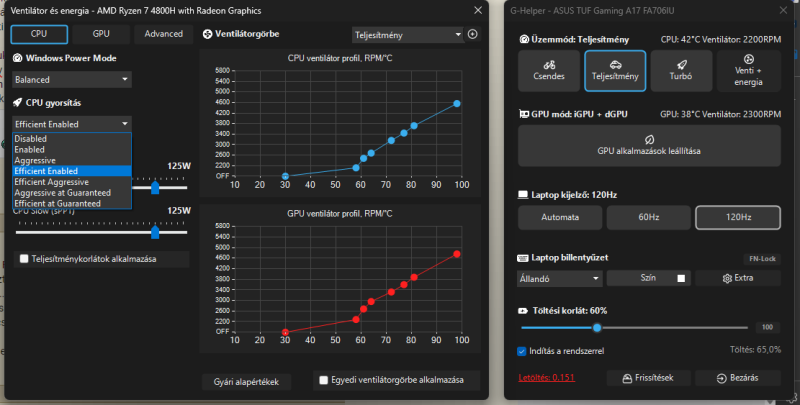Click the Töltési korlát battery icon

point(523,311)
